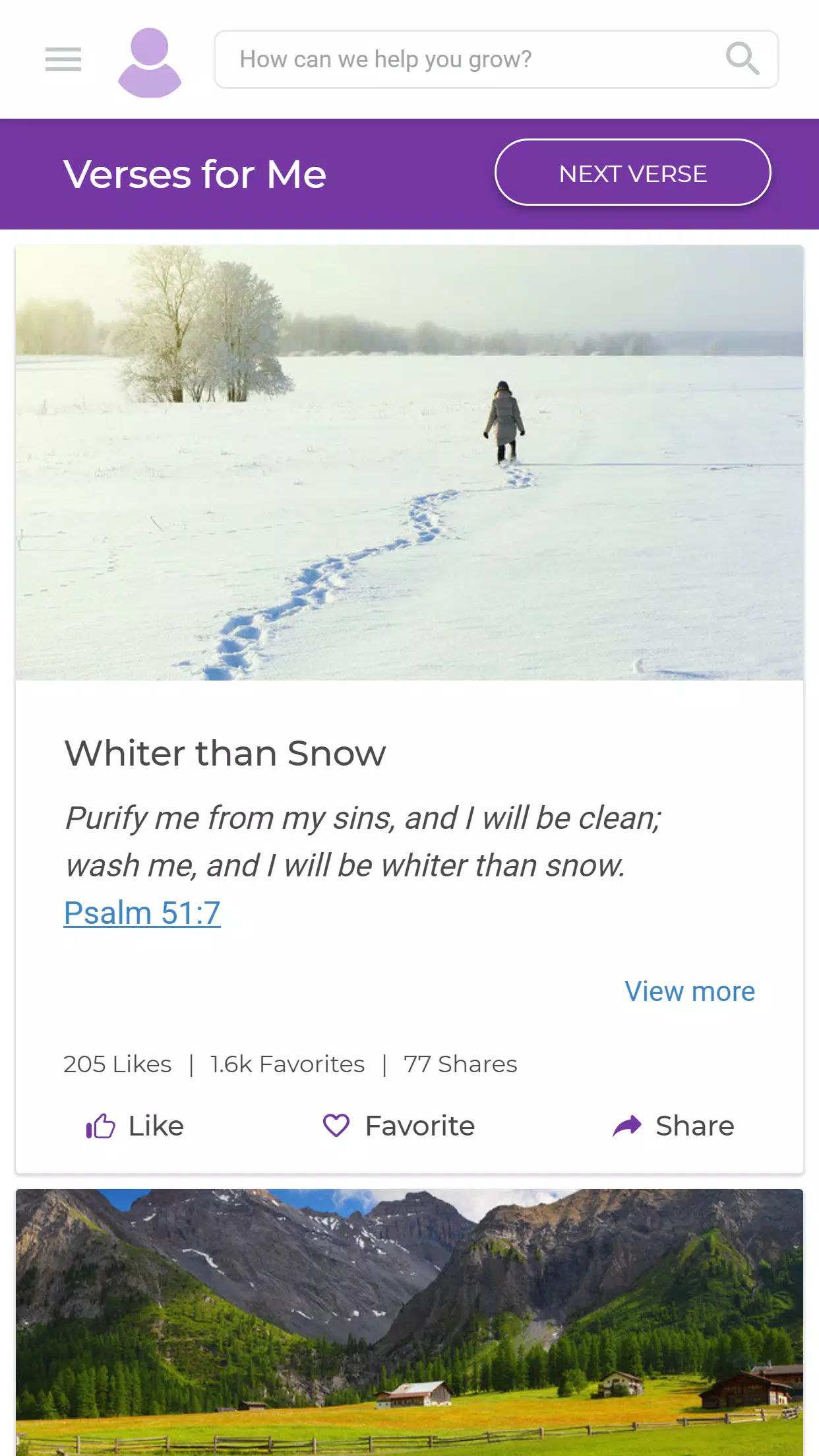
Task: Toggle Favorite for this verse
Action: [399, 1126]
